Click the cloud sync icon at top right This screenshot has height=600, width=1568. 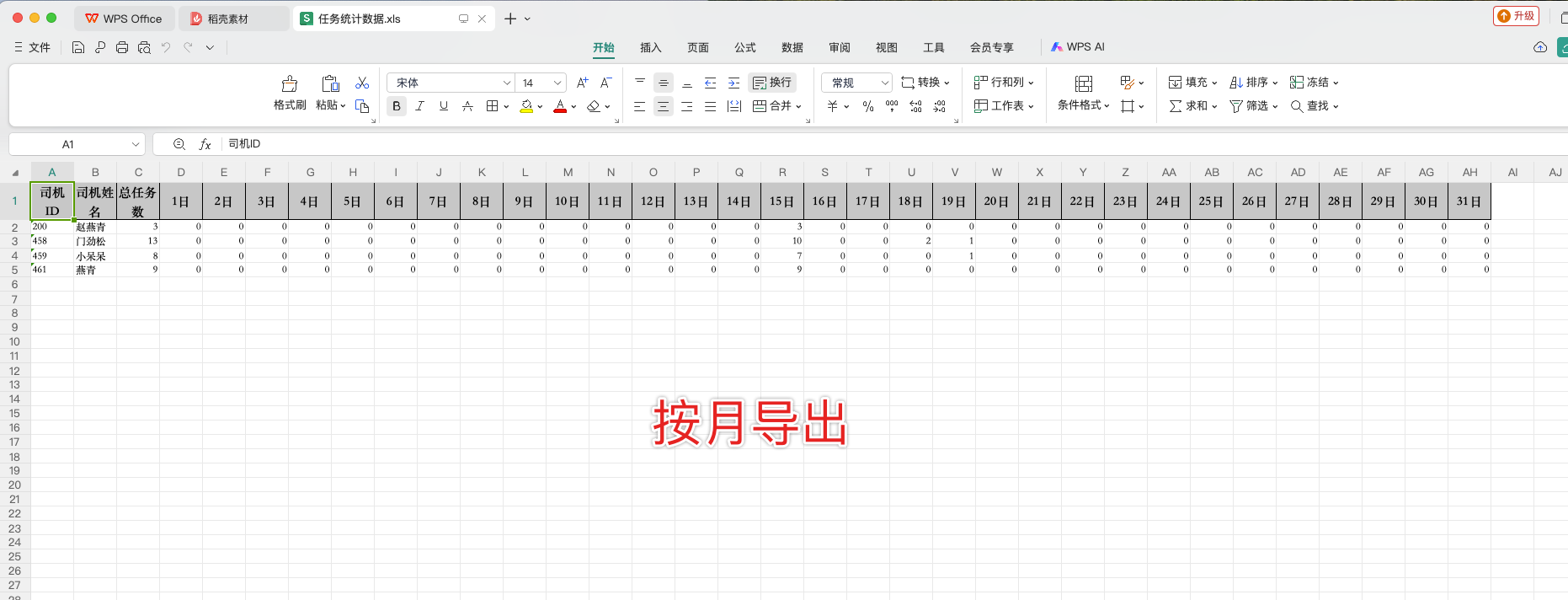[1540, 47]
